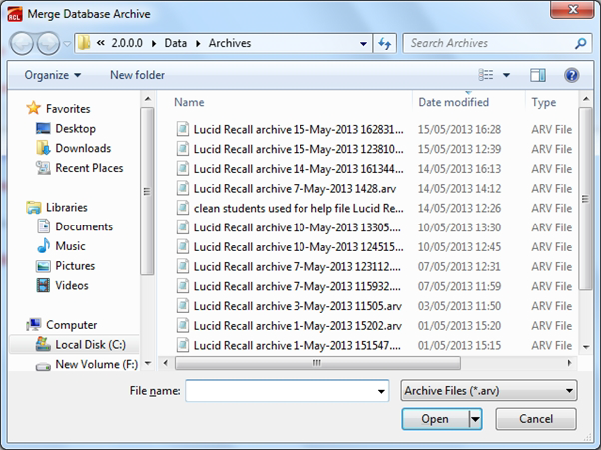Change view with the view icon
The height and width of the screenshot is (450, 601).
click(486, 75)
